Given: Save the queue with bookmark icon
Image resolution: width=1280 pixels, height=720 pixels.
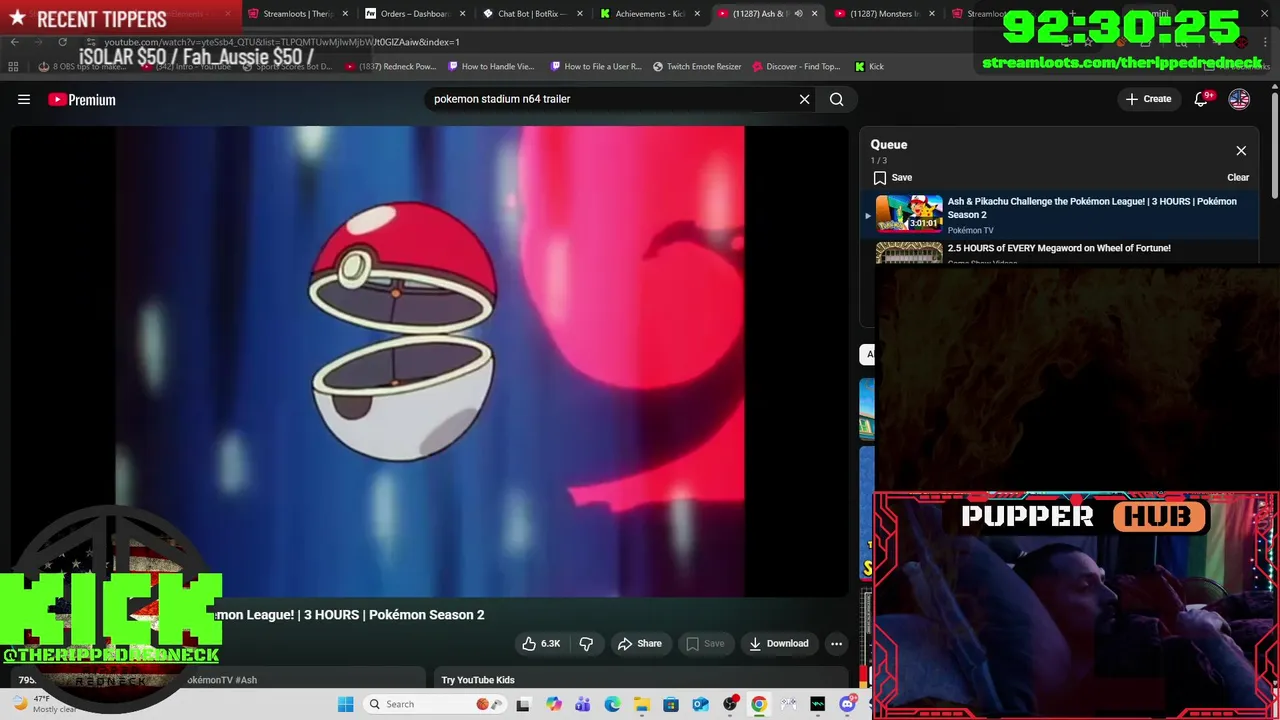Looking at the screenshot, I should click(x=893, y=177).
